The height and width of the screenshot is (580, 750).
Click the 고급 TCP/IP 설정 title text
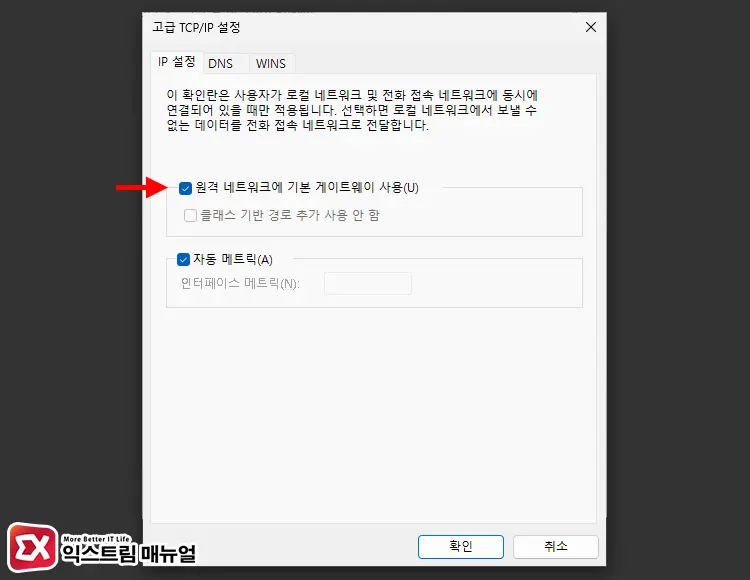click(196, 27)
